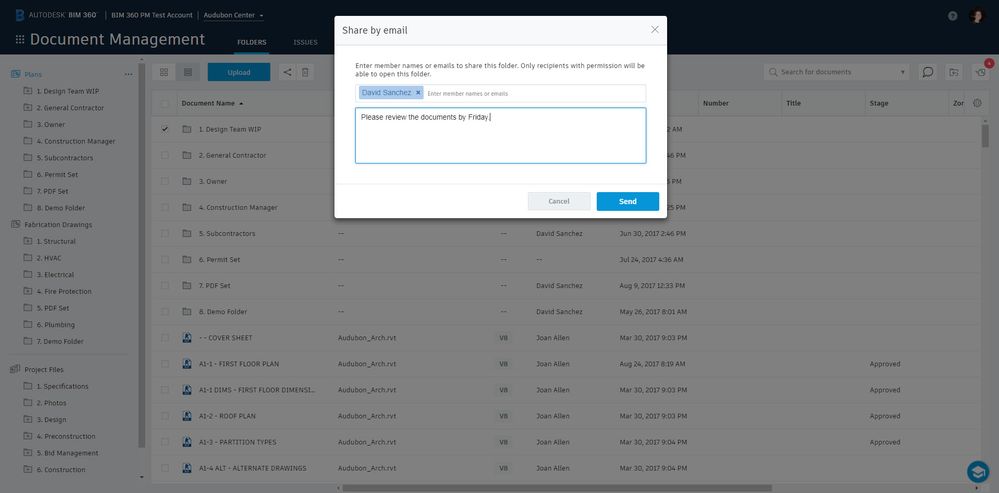Viewport: 999px width, 493px height.
Task: Expand 3. Design tree folder
Action: (27, 420)
